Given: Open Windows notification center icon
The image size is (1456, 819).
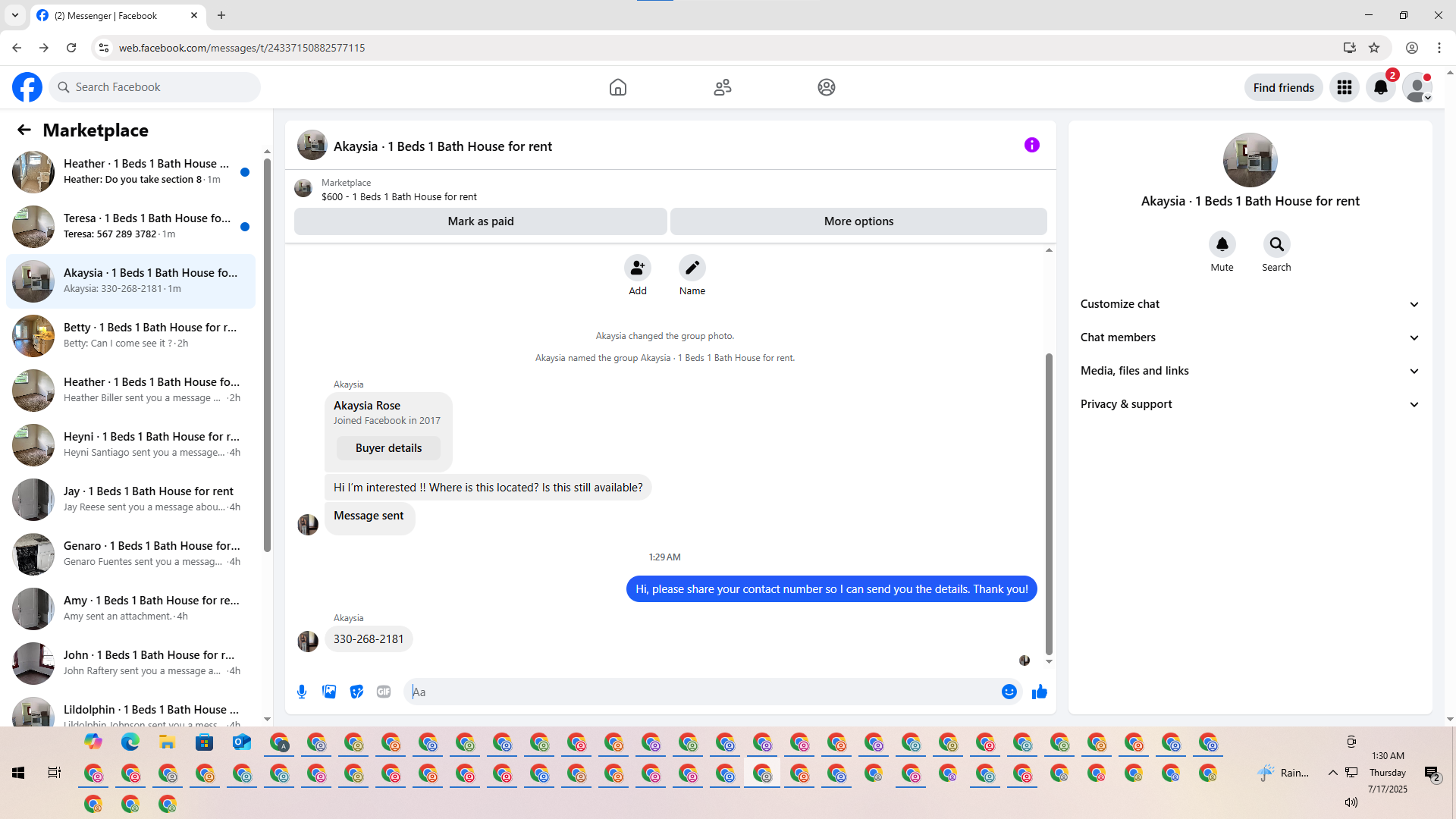Looking at the screenshot, I should [1432, 773].
